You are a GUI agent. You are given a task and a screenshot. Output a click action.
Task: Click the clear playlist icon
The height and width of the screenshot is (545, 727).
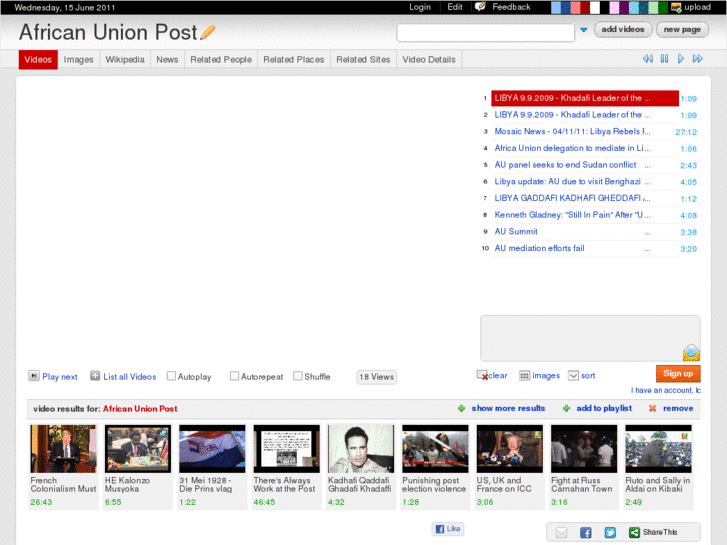[x=482, y=375]
